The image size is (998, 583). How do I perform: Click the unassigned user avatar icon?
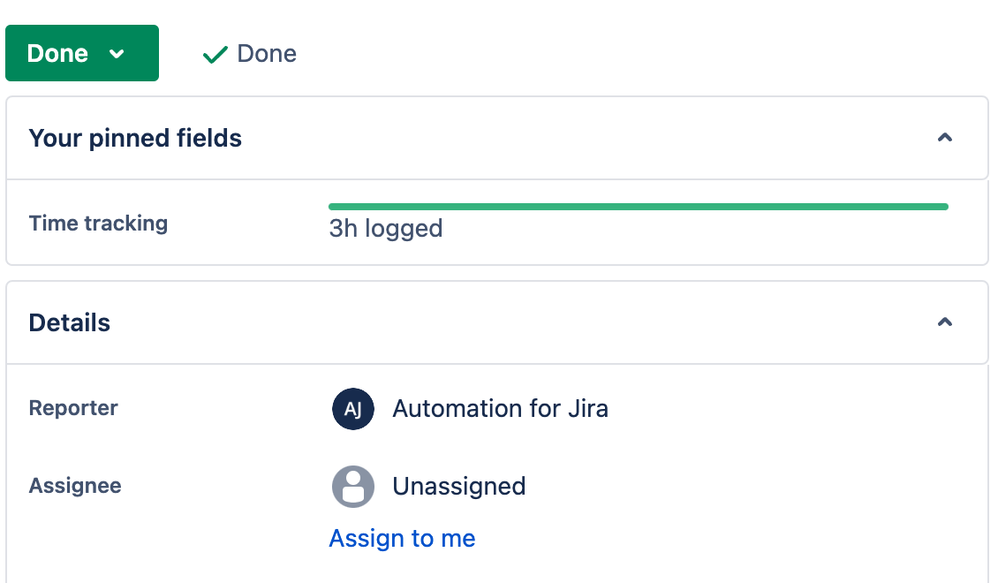(x=353, y=486)
